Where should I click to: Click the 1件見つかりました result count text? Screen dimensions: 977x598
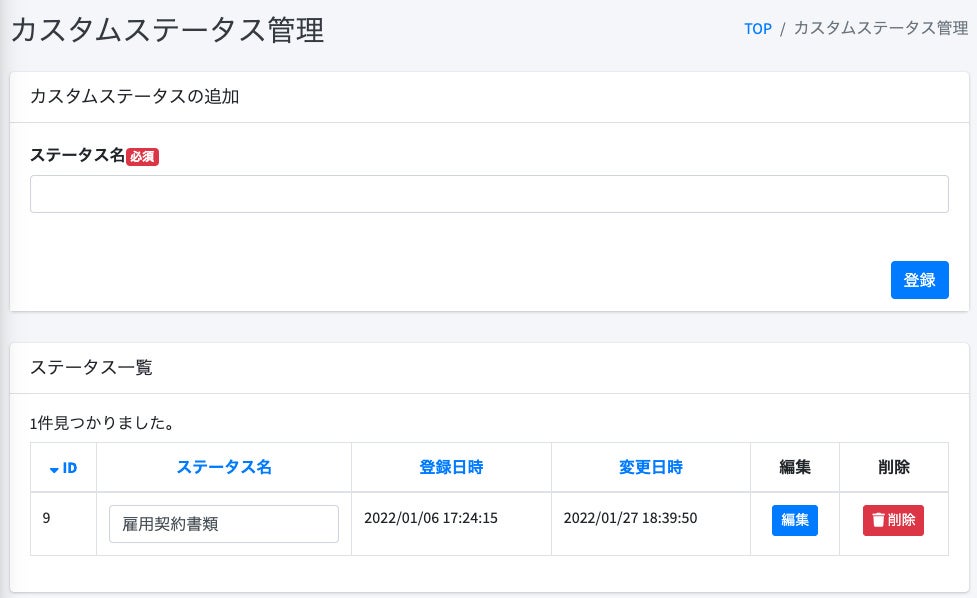104,423
